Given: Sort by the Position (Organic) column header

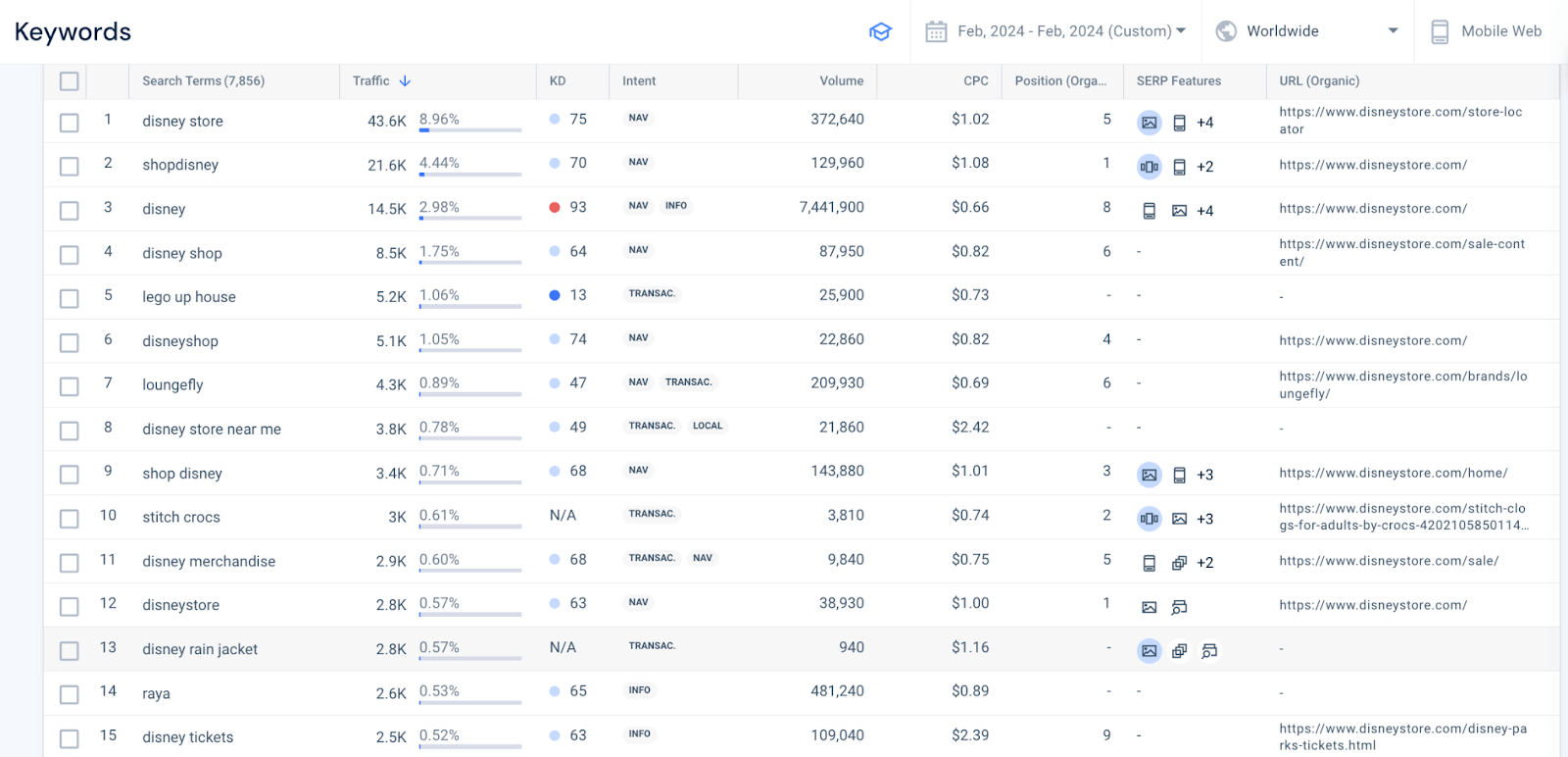Looking at the screenshot, I should (x=1060, y=80).
